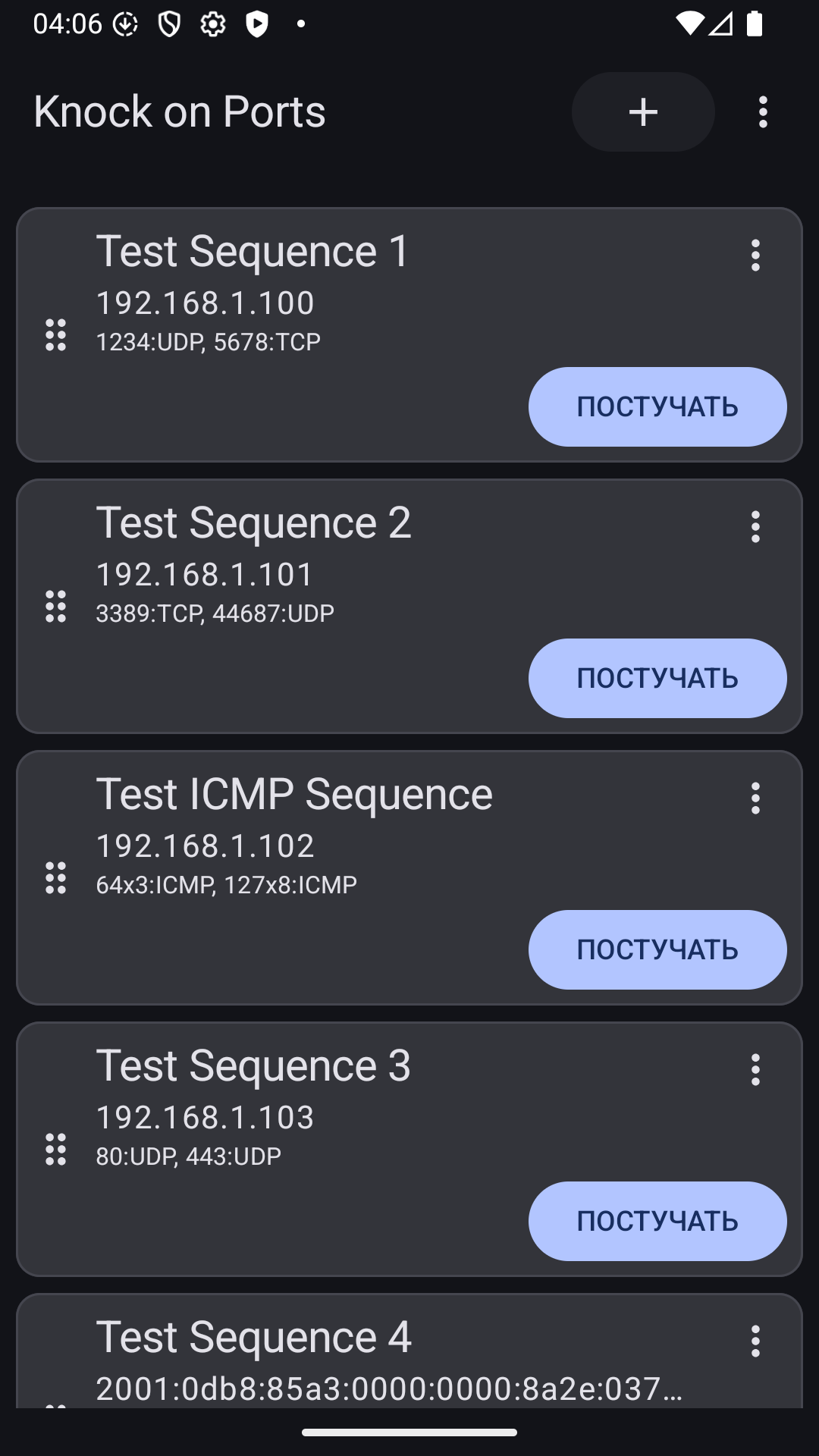
Task: Start knocking for Test ICMP Sequence
Action: 657,950
